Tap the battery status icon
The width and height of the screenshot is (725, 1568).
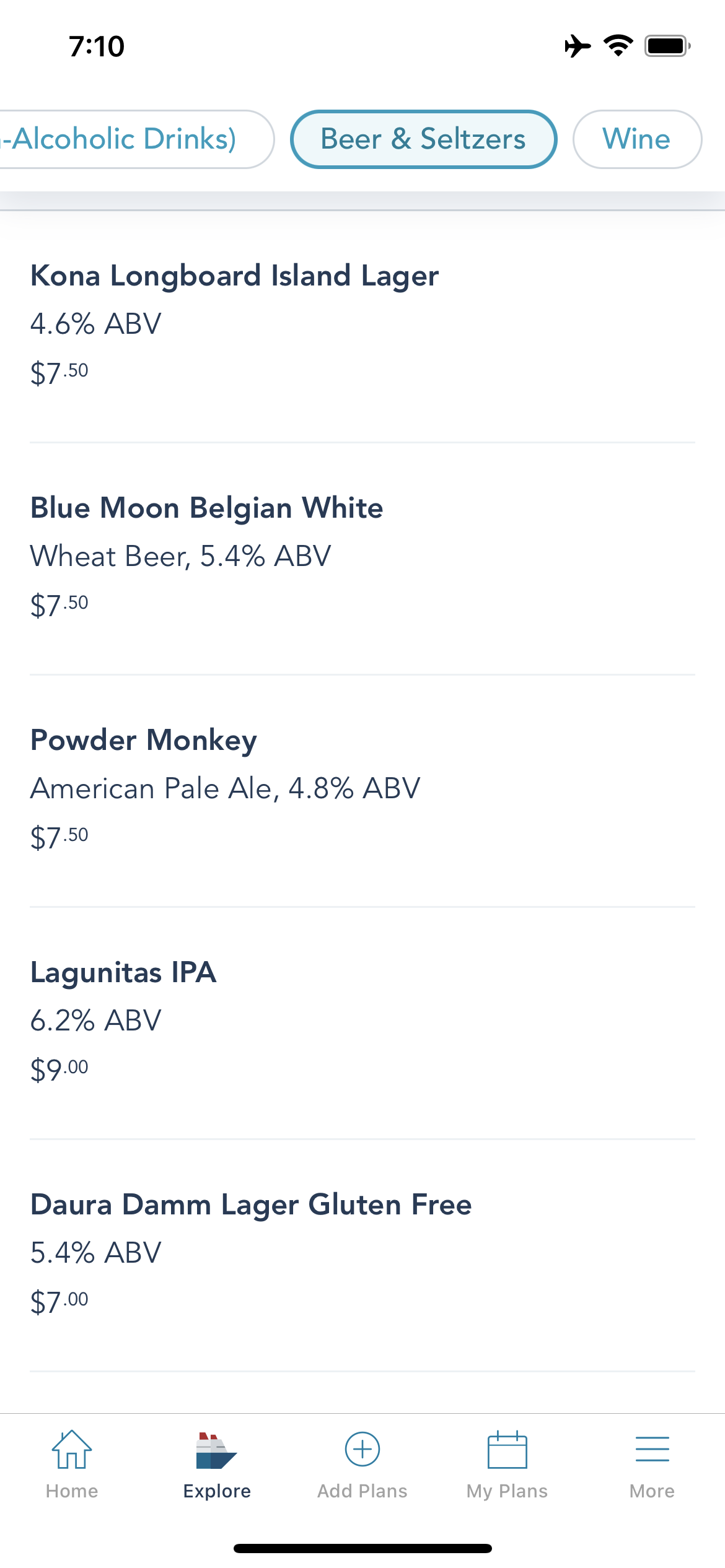pos(668,46)
